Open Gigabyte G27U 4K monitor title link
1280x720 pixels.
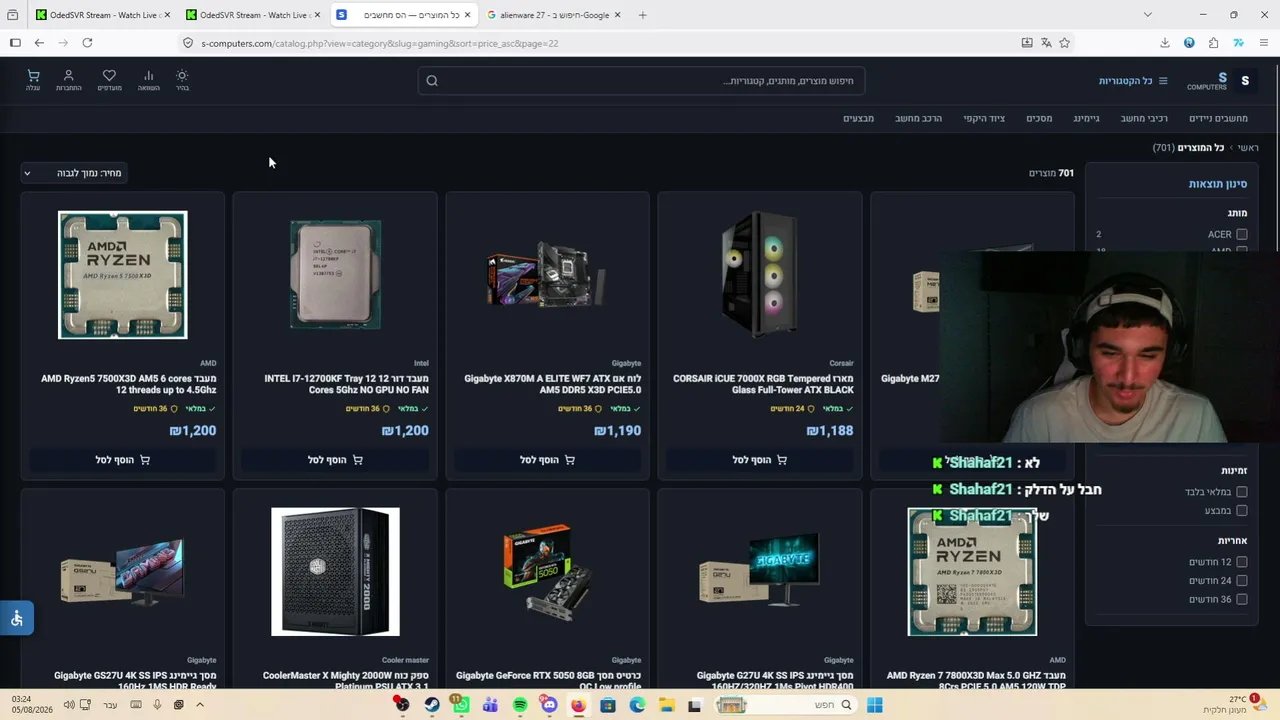click(775, 681)
